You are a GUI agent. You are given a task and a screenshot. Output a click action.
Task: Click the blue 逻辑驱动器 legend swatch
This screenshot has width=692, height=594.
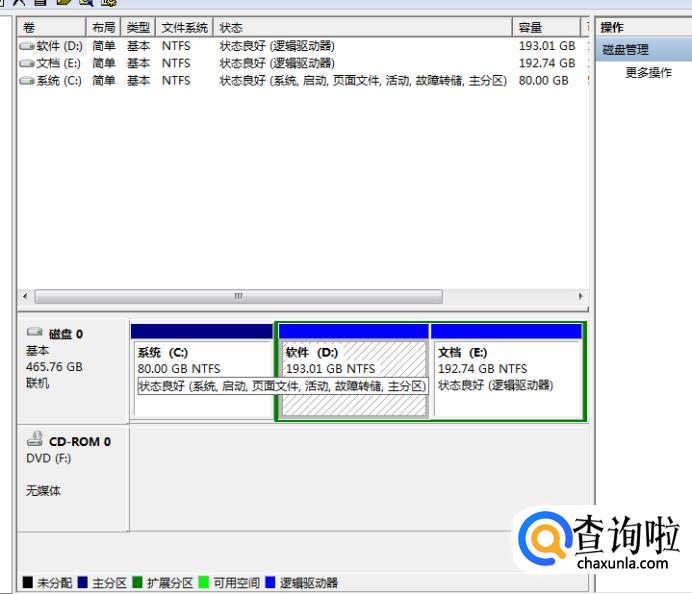coord(270,583)
